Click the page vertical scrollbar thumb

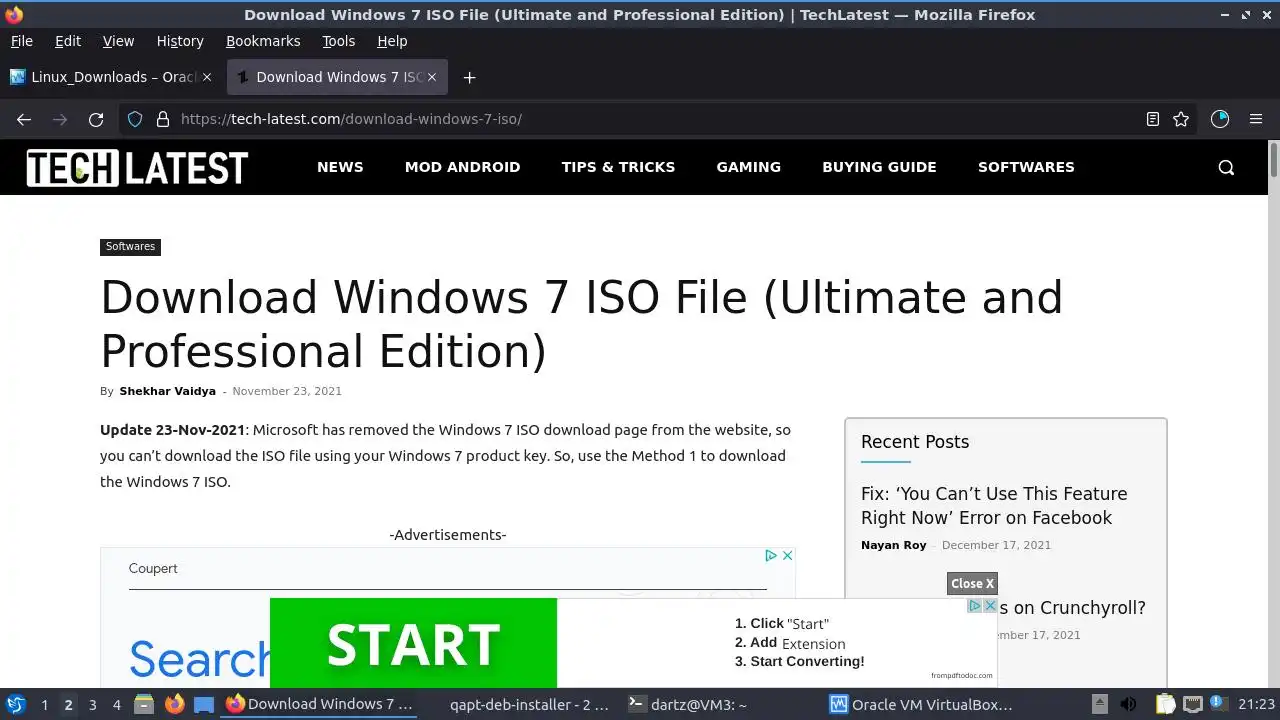click(x=1273, y=160)
